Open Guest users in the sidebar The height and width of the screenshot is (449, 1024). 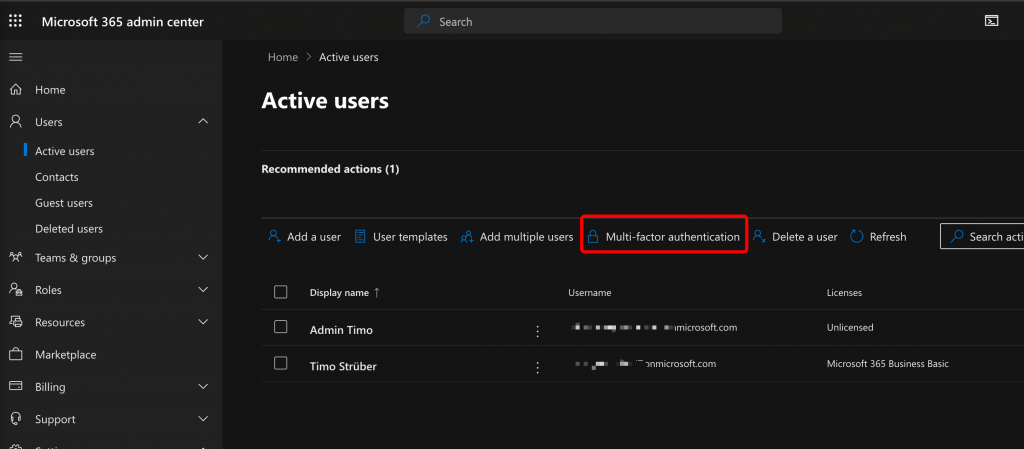click(x=64, y=203)
